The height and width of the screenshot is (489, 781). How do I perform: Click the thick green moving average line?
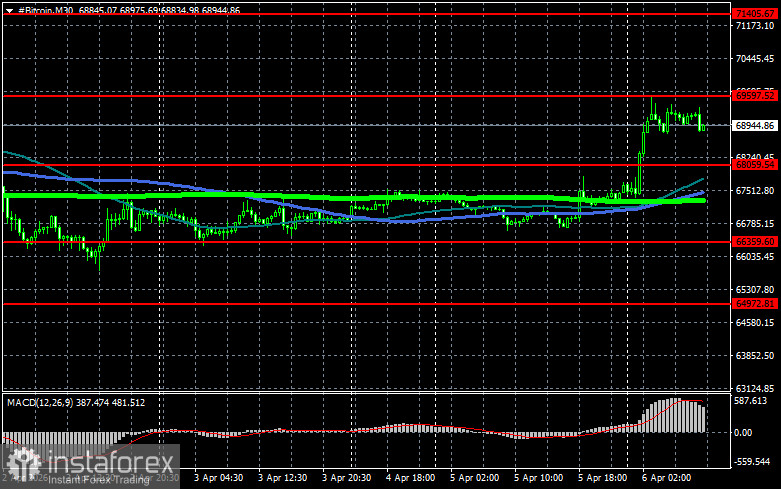click(300, 197)
